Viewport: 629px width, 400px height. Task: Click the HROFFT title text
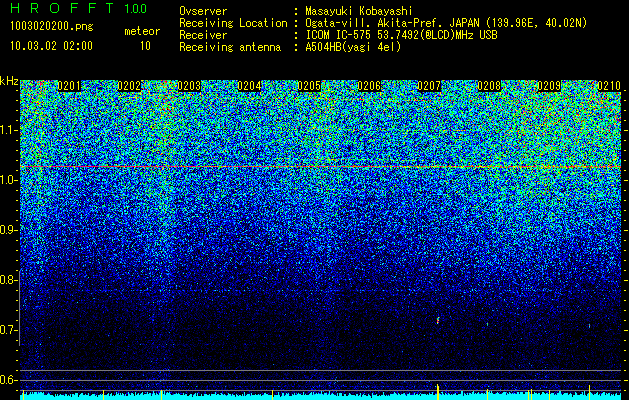click(x=62, y=8)
